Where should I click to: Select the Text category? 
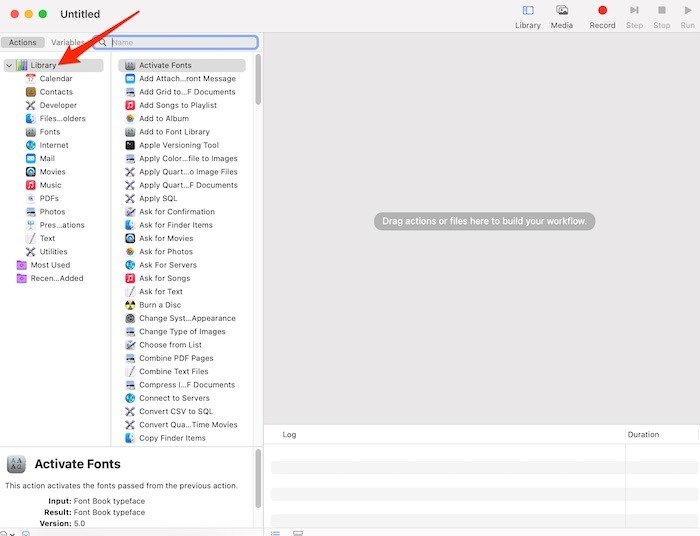pos(40,238)
